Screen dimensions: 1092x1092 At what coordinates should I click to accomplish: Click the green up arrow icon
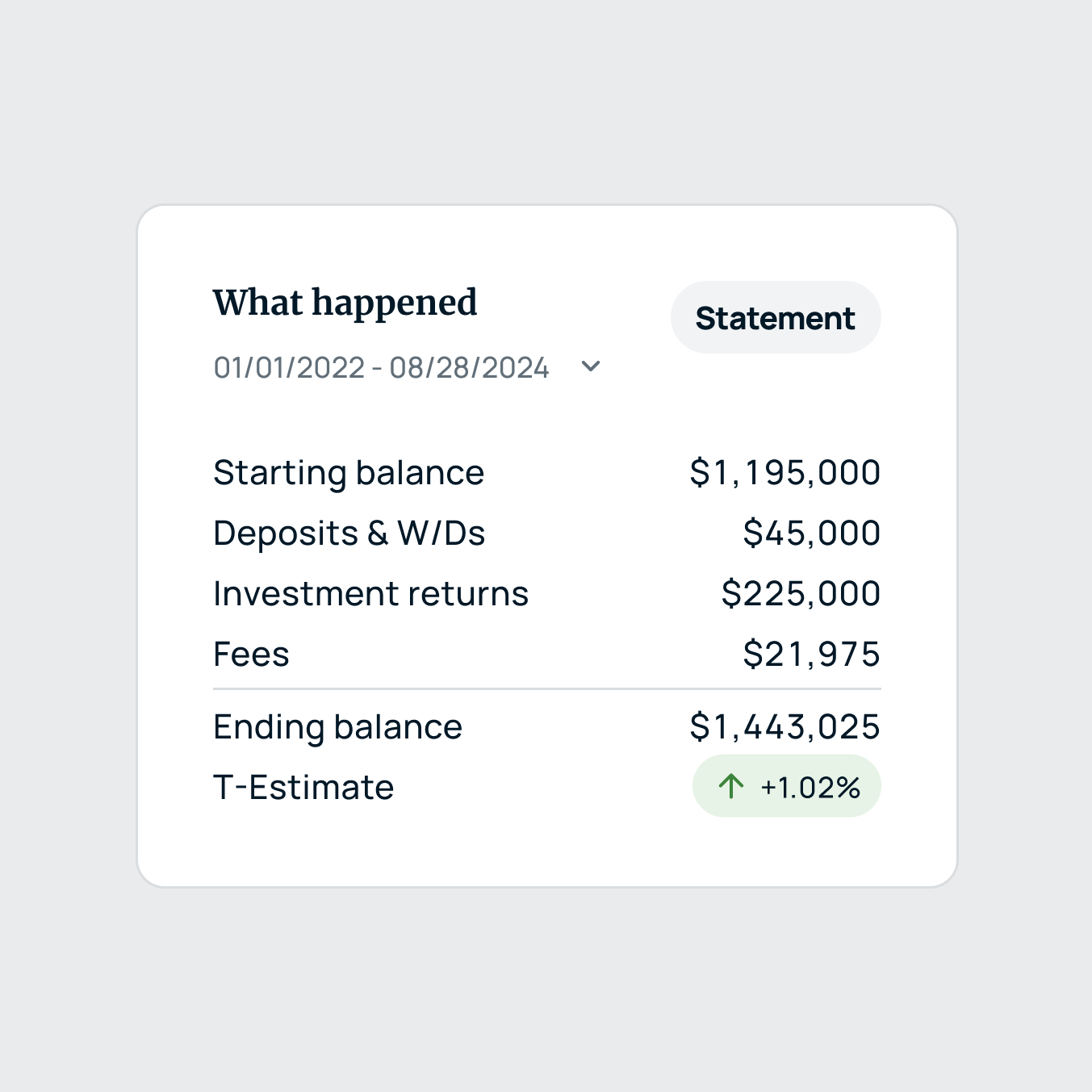731,786
